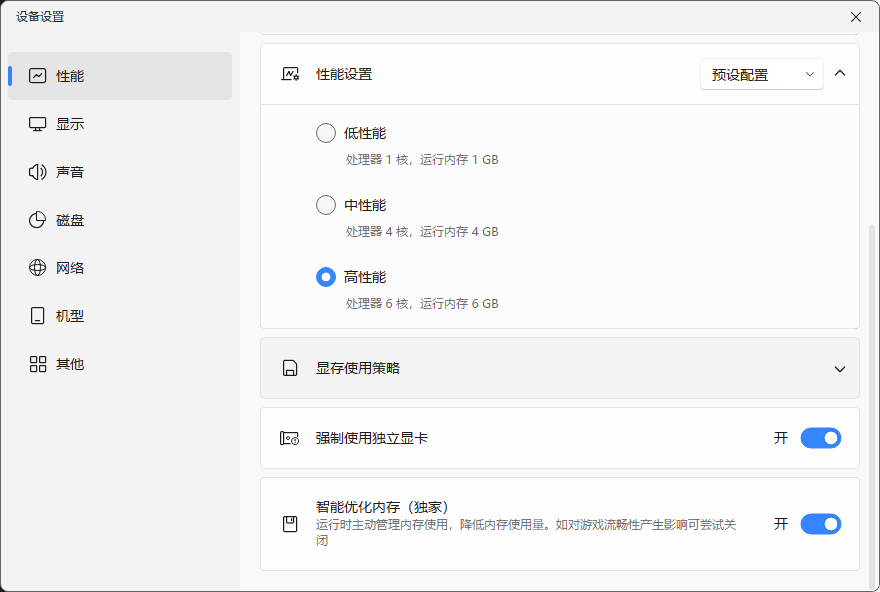Select 高性能 preset
Screen dimensions: 880x592
pyautogui.click(x=325, y=276)
